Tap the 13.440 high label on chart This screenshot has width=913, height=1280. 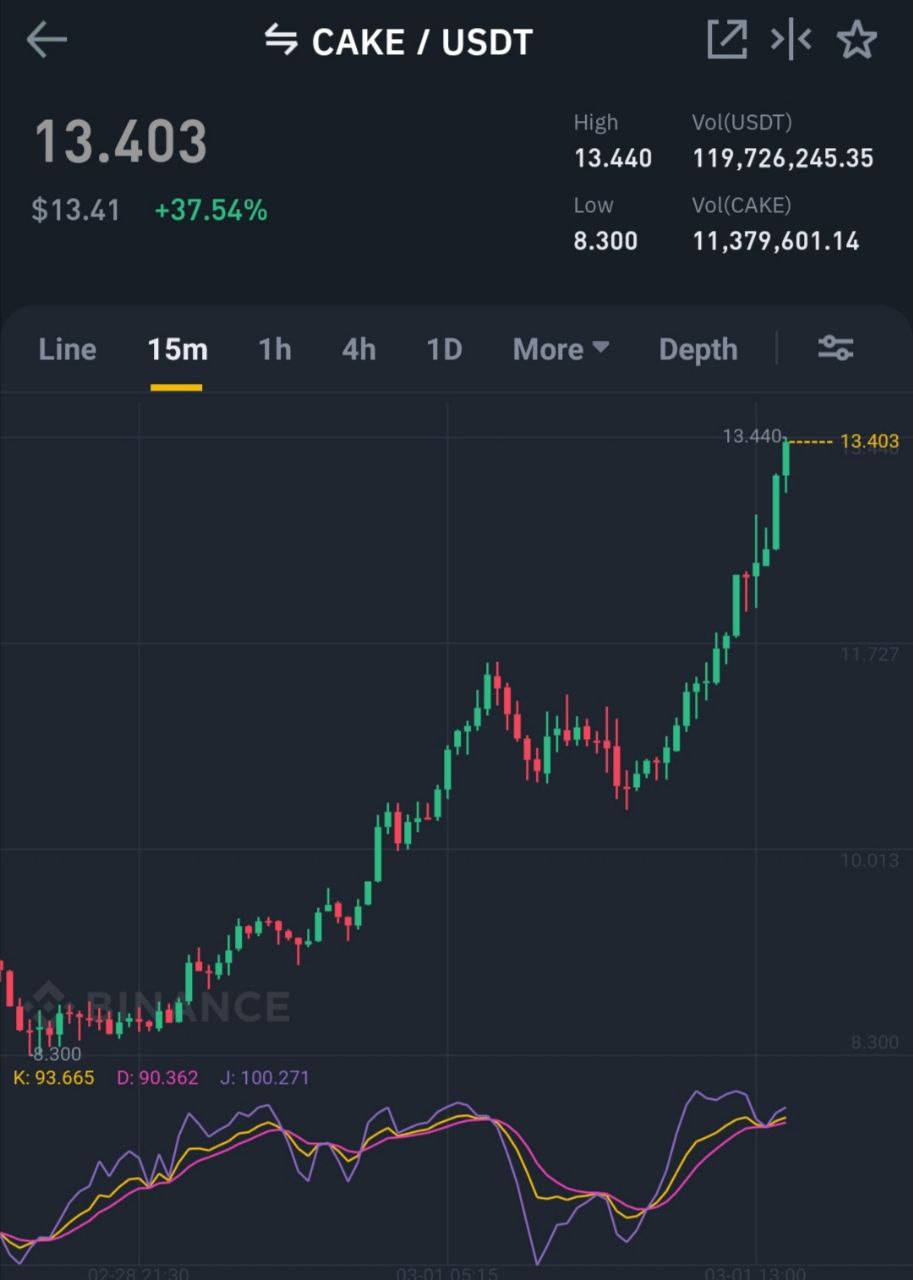click(751, 436)
